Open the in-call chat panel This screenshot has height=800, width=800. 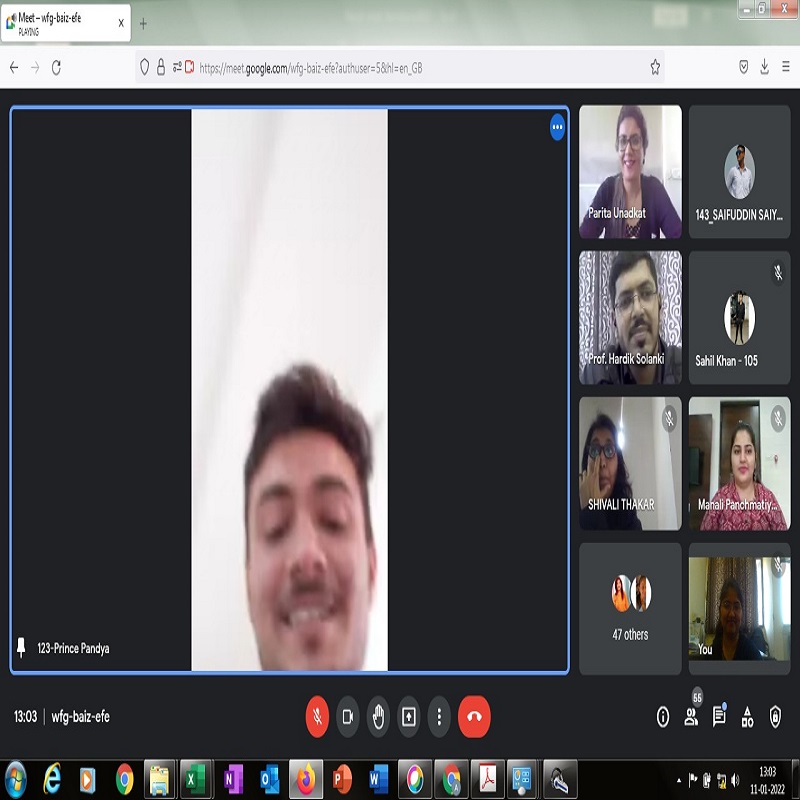[719, 716]
